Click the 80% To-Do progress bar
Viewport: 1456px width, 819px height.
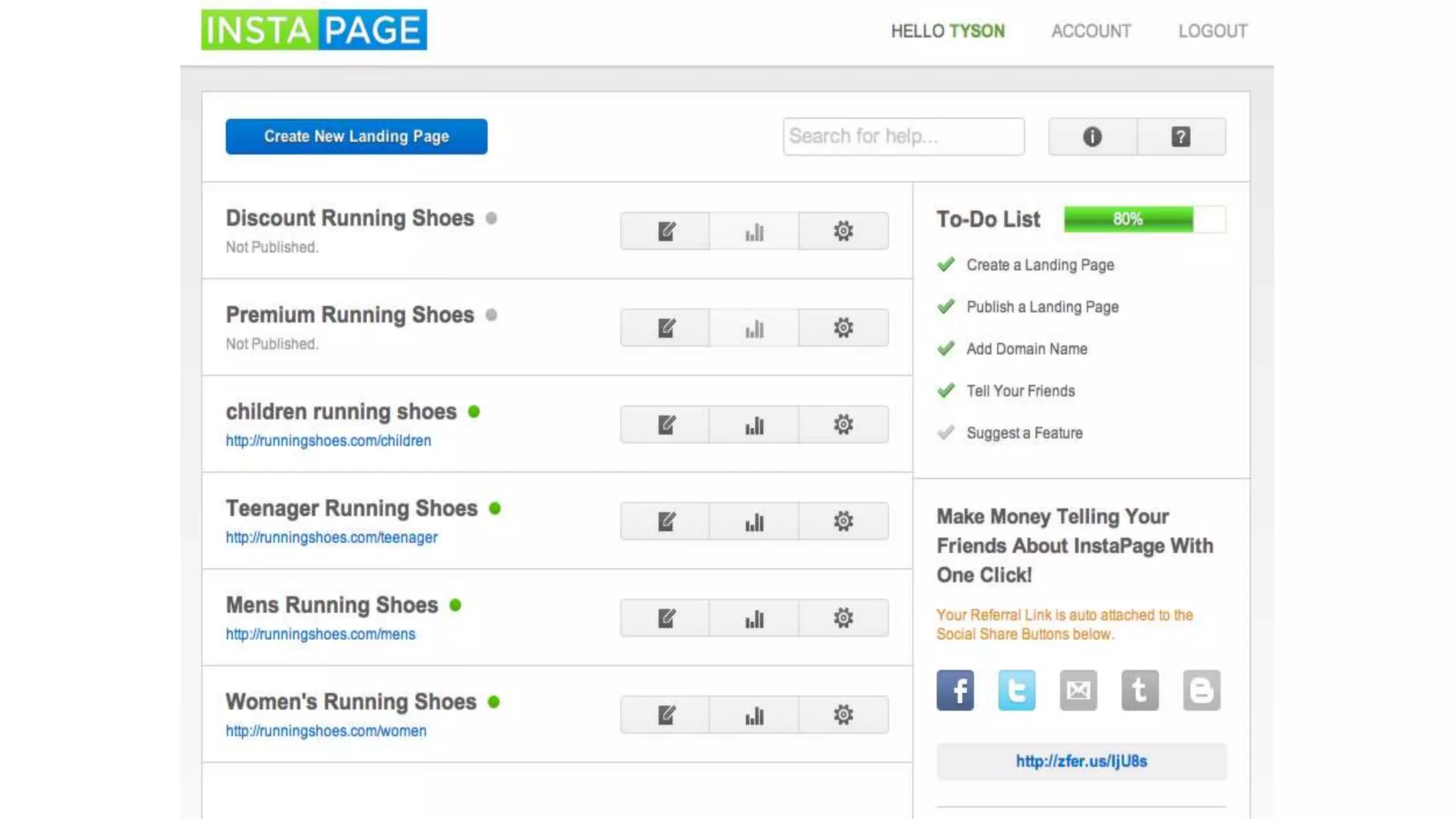1144,219
